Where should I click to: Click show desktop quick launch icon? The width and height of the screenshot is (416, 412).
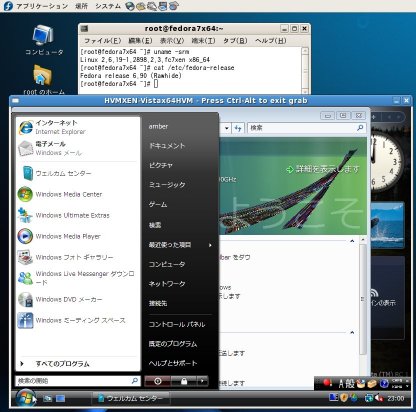tap(47, 398)
